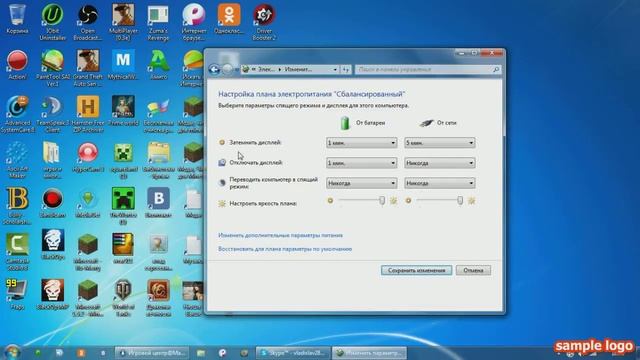Launch the Uber Soldier gold B shortcut
Image resolution: width=640 pixels, height=360 pixels.
tap(17, 206)
